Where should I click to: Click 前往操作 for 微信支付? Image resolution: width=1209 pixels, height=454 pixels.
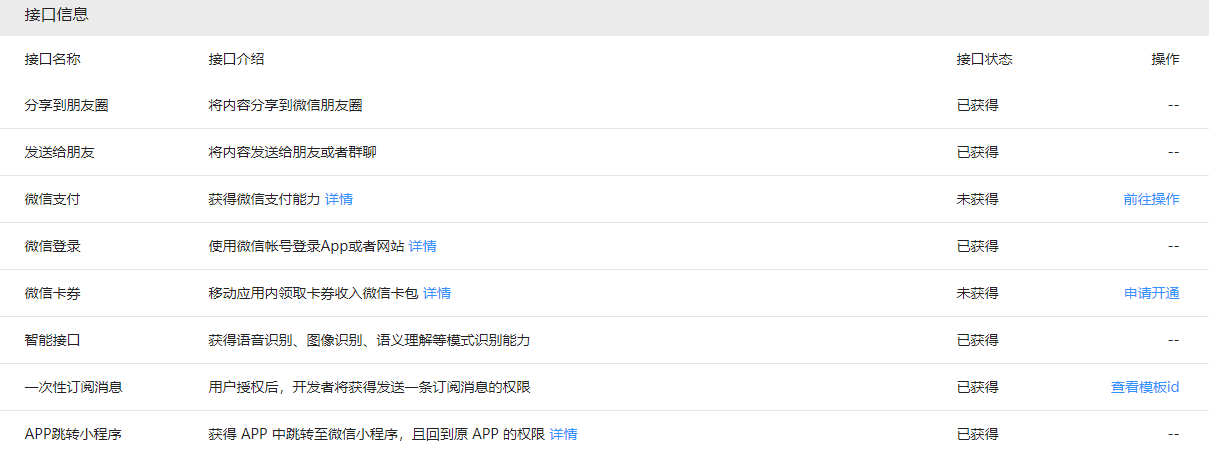coord(1151,199)
